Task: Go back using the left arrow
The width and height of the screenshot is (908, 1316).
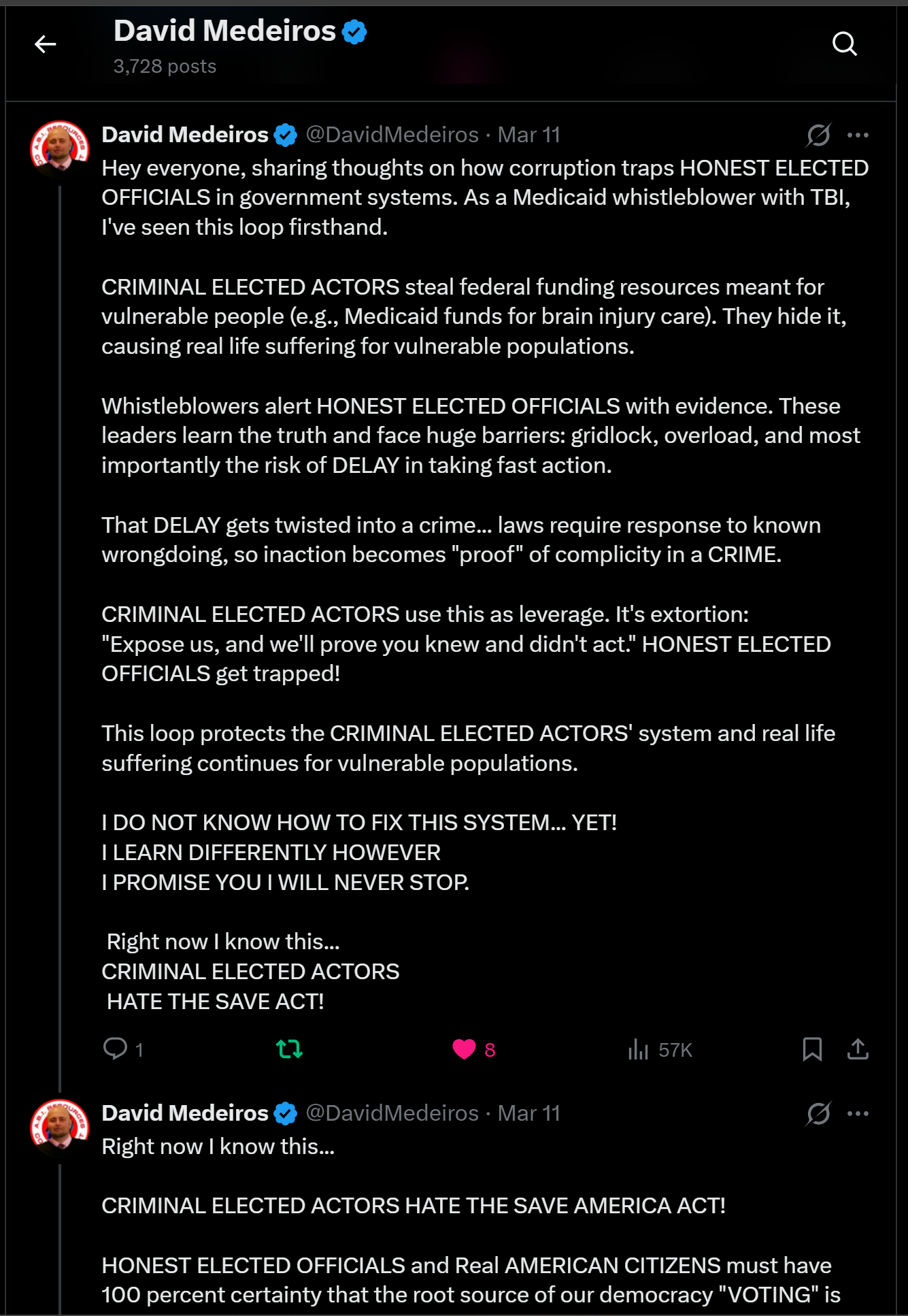Action: [x=46, y=44]
